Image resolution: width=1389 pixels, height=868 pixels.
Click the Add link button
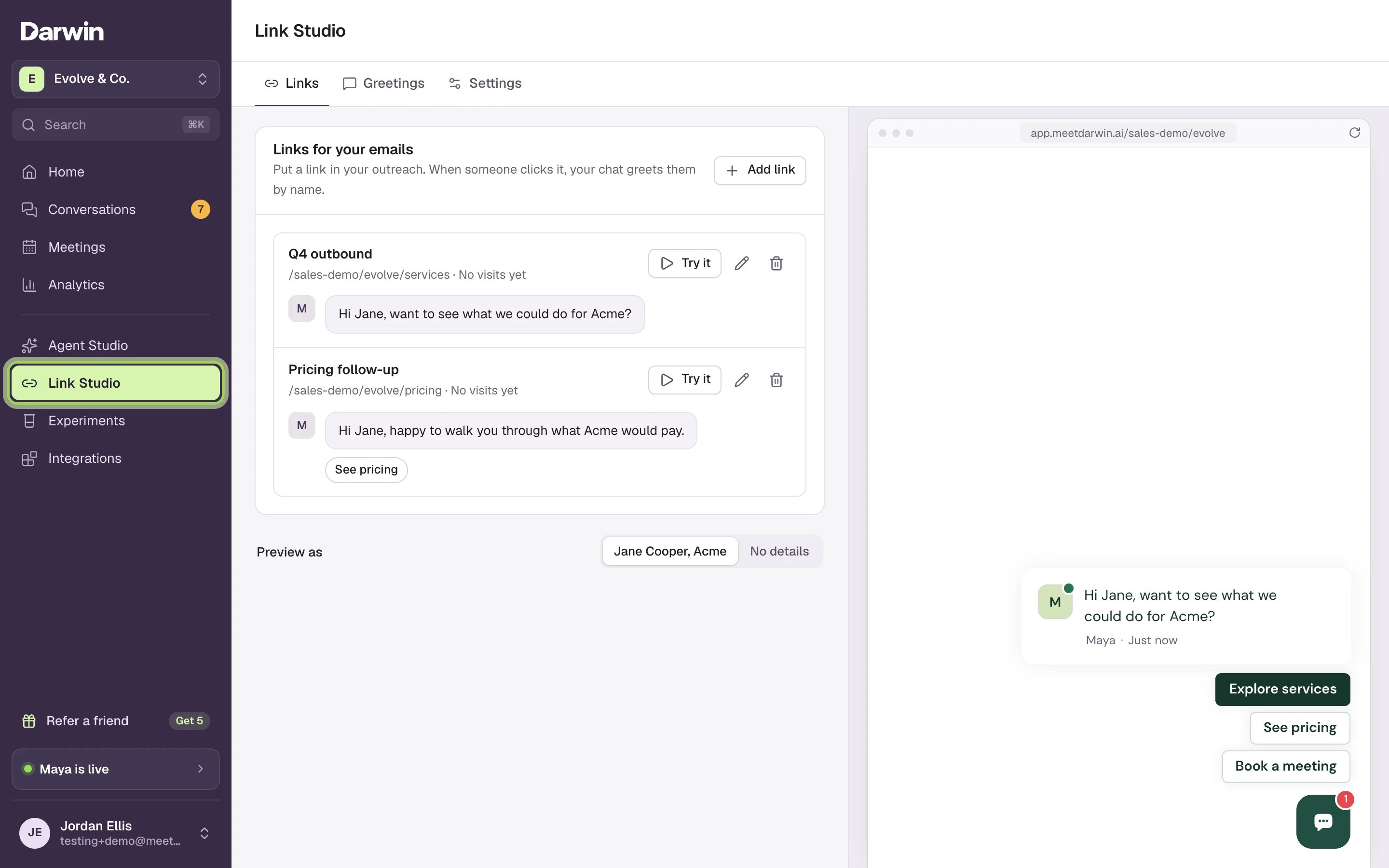(x=760, y=170)
